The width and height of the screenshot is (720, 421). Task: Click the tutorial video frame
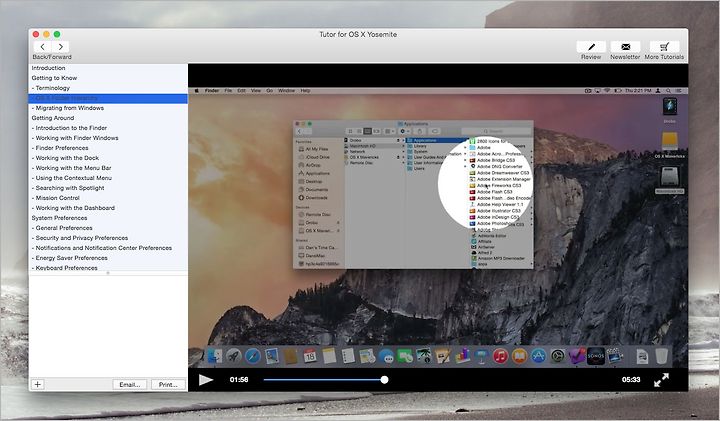[438, 227]
